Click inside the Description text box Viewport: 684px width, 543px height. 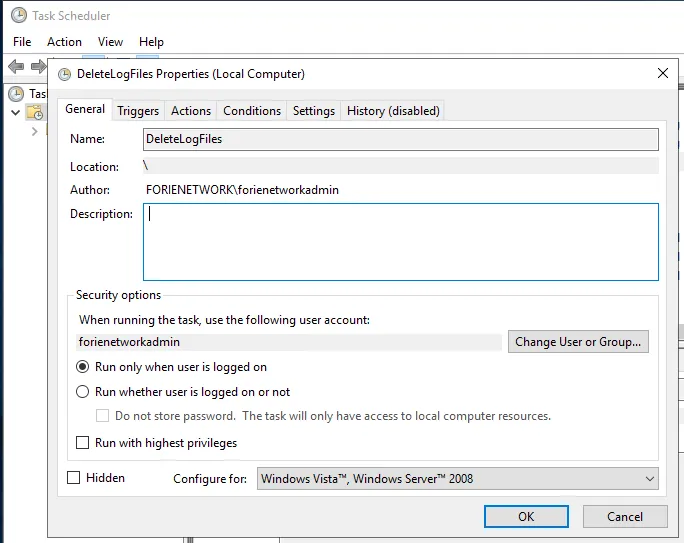pyautogui.click(x=400, y=242)
